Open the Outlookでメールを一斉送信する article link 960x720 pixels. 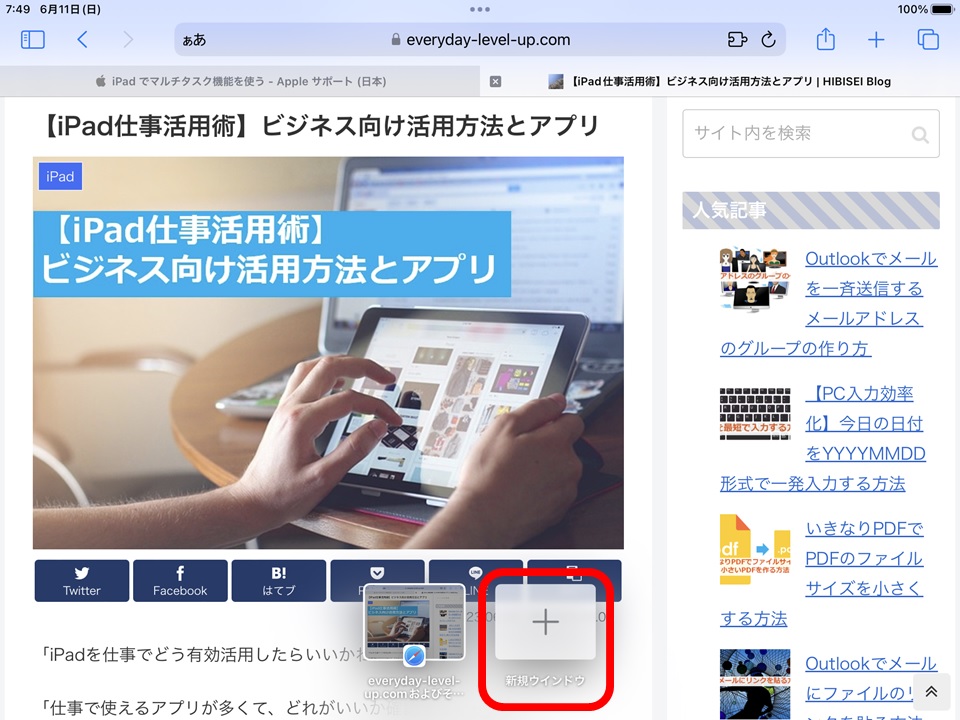(828, 304)
